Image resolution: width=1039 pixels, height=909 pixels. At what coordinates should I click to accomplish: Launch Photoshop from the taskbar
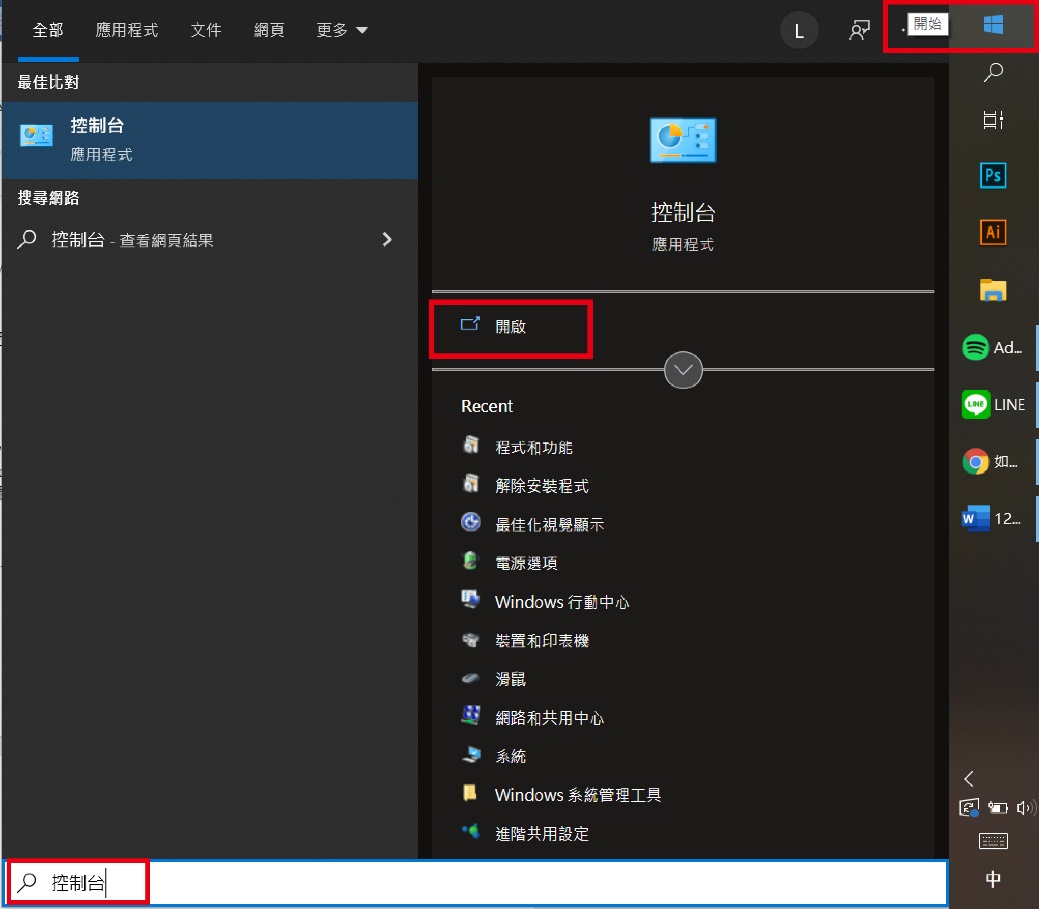click(993, 176)
